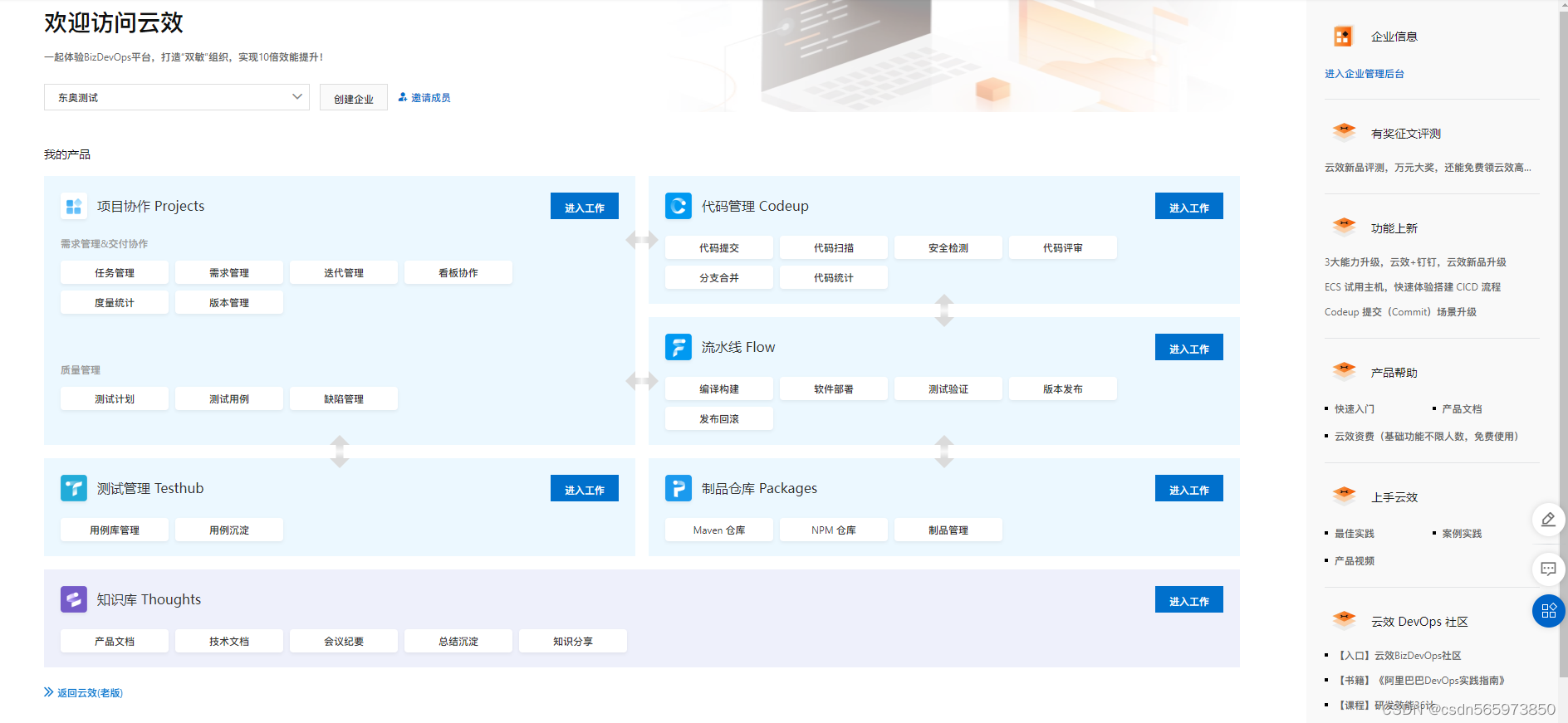Open 分支合并 in Codeup
Image resolution: width=1568 pixels, height=723 pixels.
click(719, 277)
